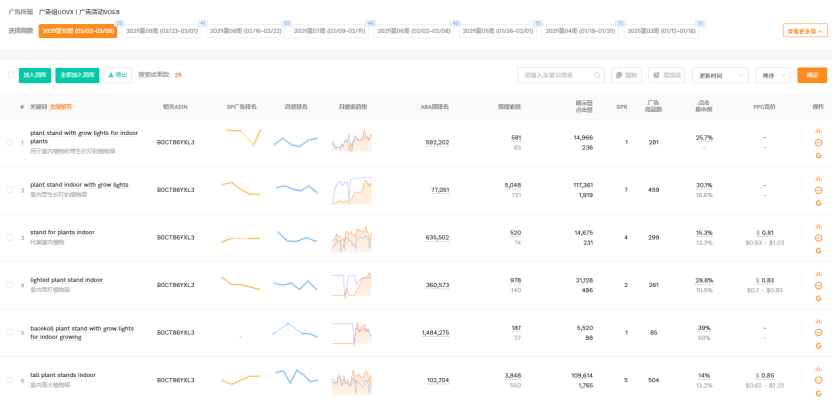Click the 复制 copy icon button
Image resolution: width=832 pixels, height=400 pixels.
coord(626,75)
